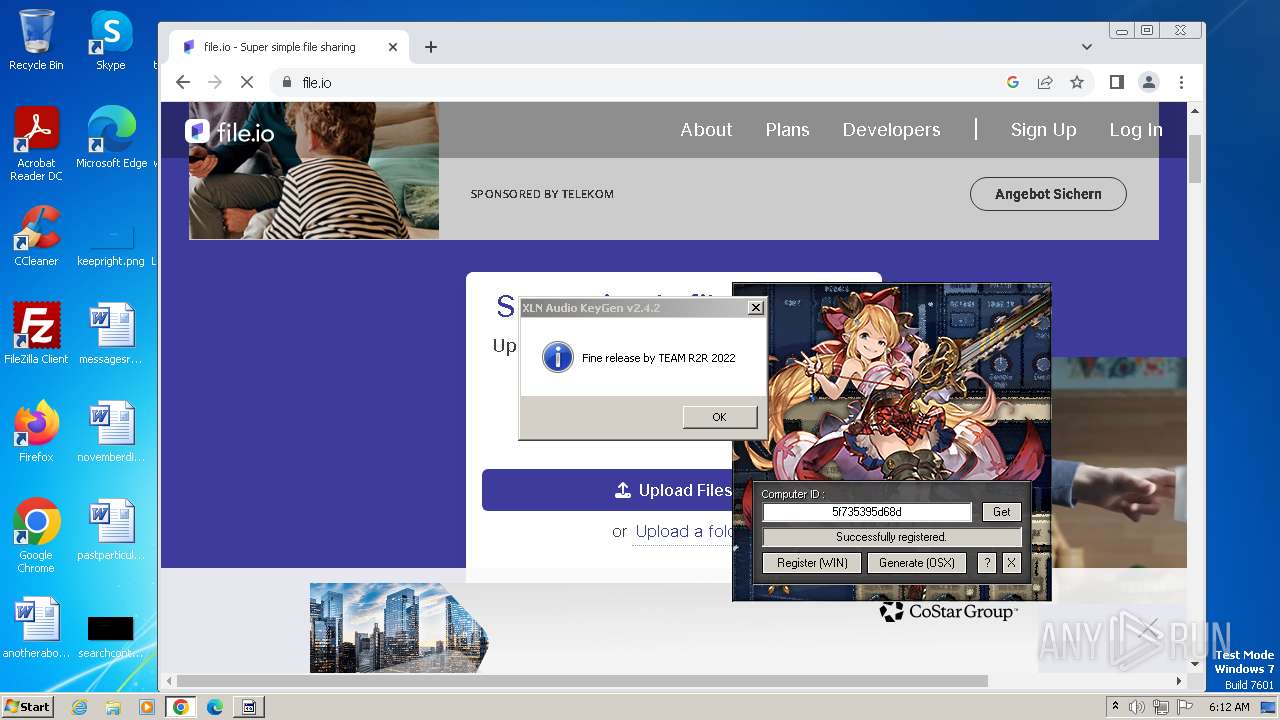Click the Google icon in address bar
The image size is (1280, 720).
point(1013,82)
